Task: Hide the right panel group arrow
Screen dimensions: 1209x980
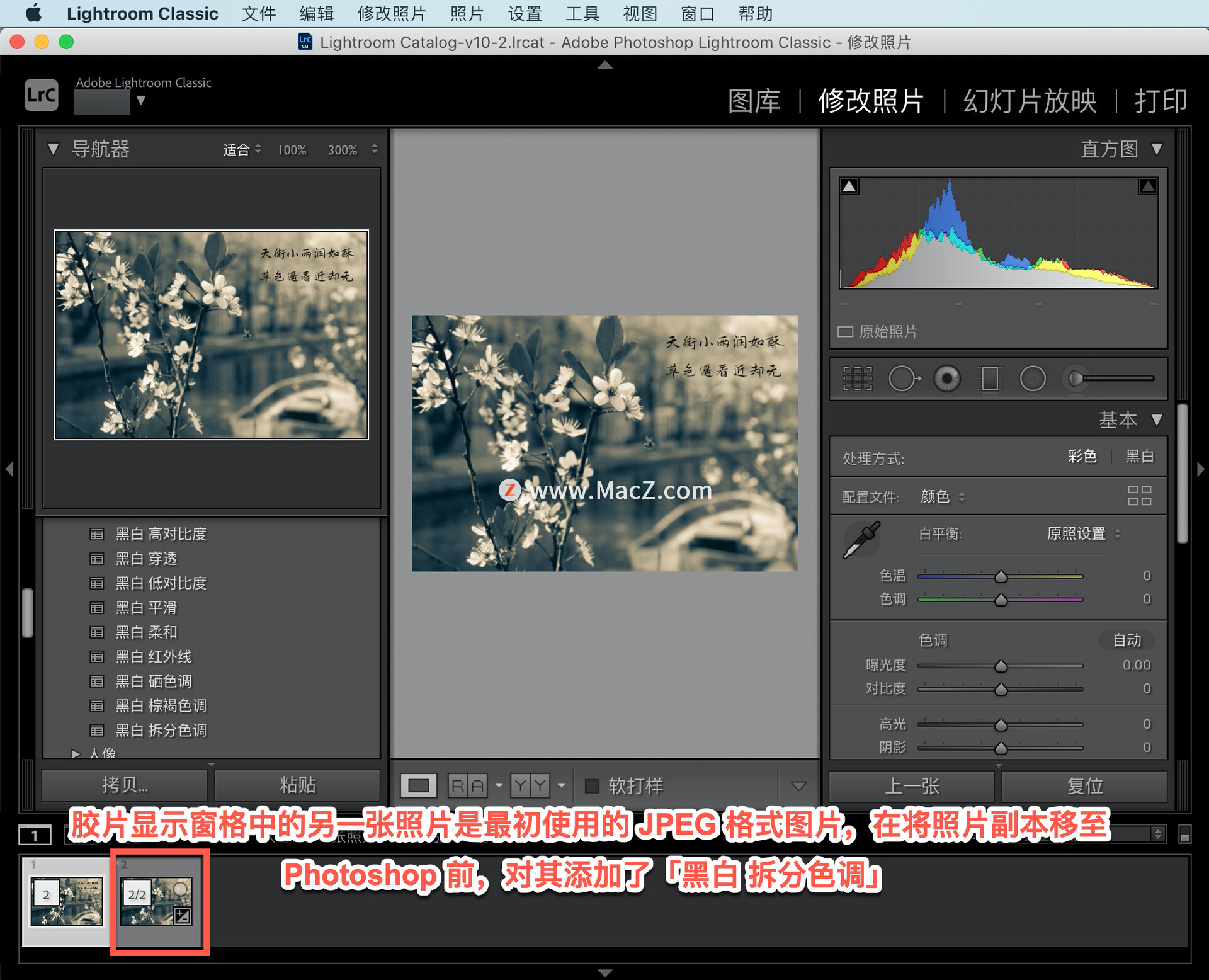Action: pyautogui.click(x=1200, y=469)
